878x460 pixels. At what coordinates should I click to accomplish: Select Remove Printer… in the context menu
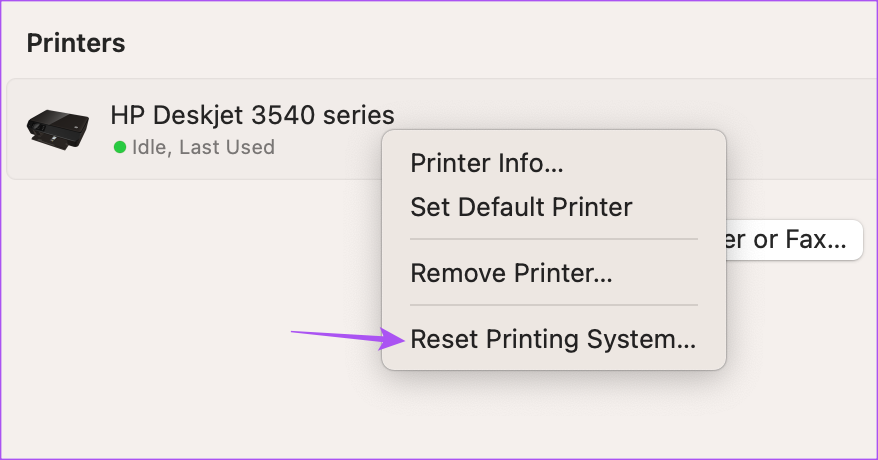[x=511, y=273]
